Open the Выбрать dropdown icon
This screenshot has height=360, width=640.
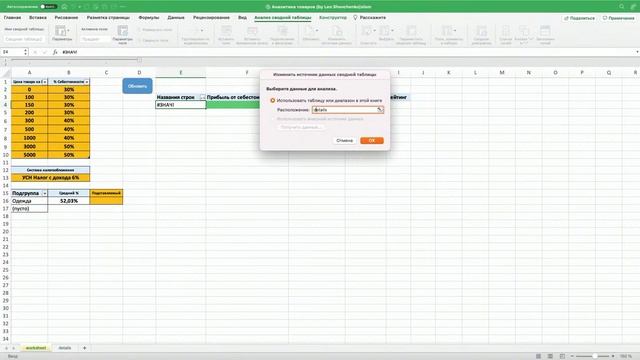(x=386, y=31)
